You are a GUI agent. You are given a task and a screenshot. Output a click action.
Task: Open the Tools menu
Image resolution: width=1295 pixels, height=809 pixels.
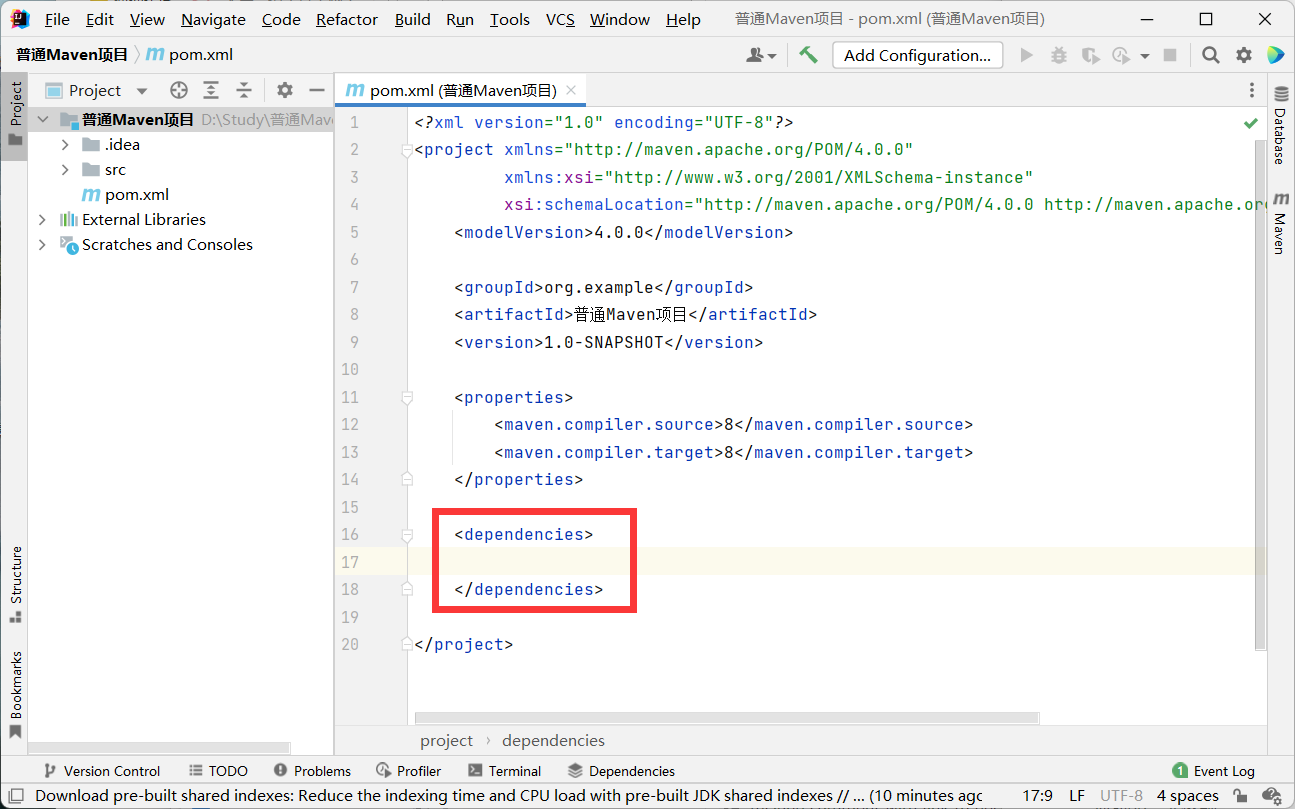tap(510, 19)
